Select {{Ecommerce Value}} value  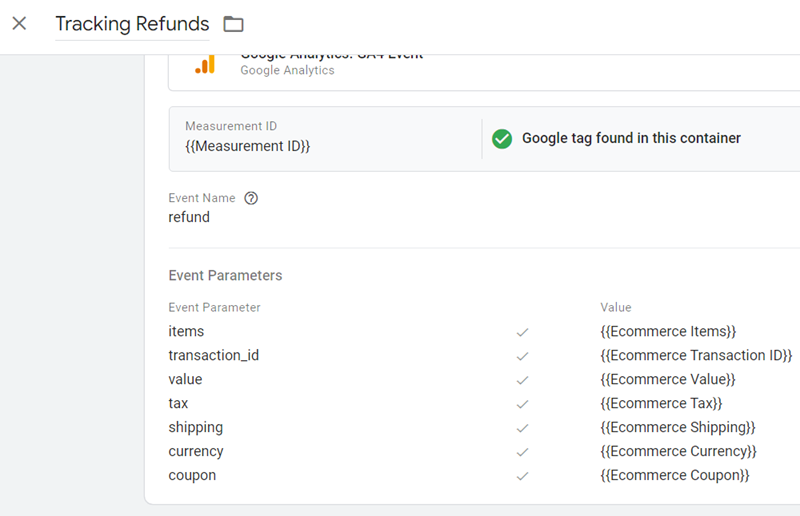668,379
